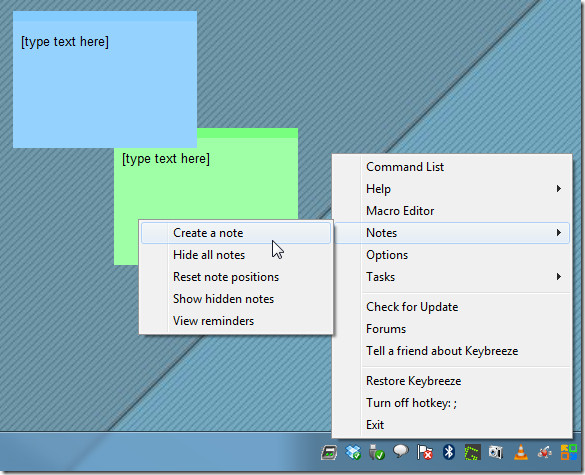Open the Bluetooth tray icon
This screenshot has width=585, height=475.
pos(448,452)
